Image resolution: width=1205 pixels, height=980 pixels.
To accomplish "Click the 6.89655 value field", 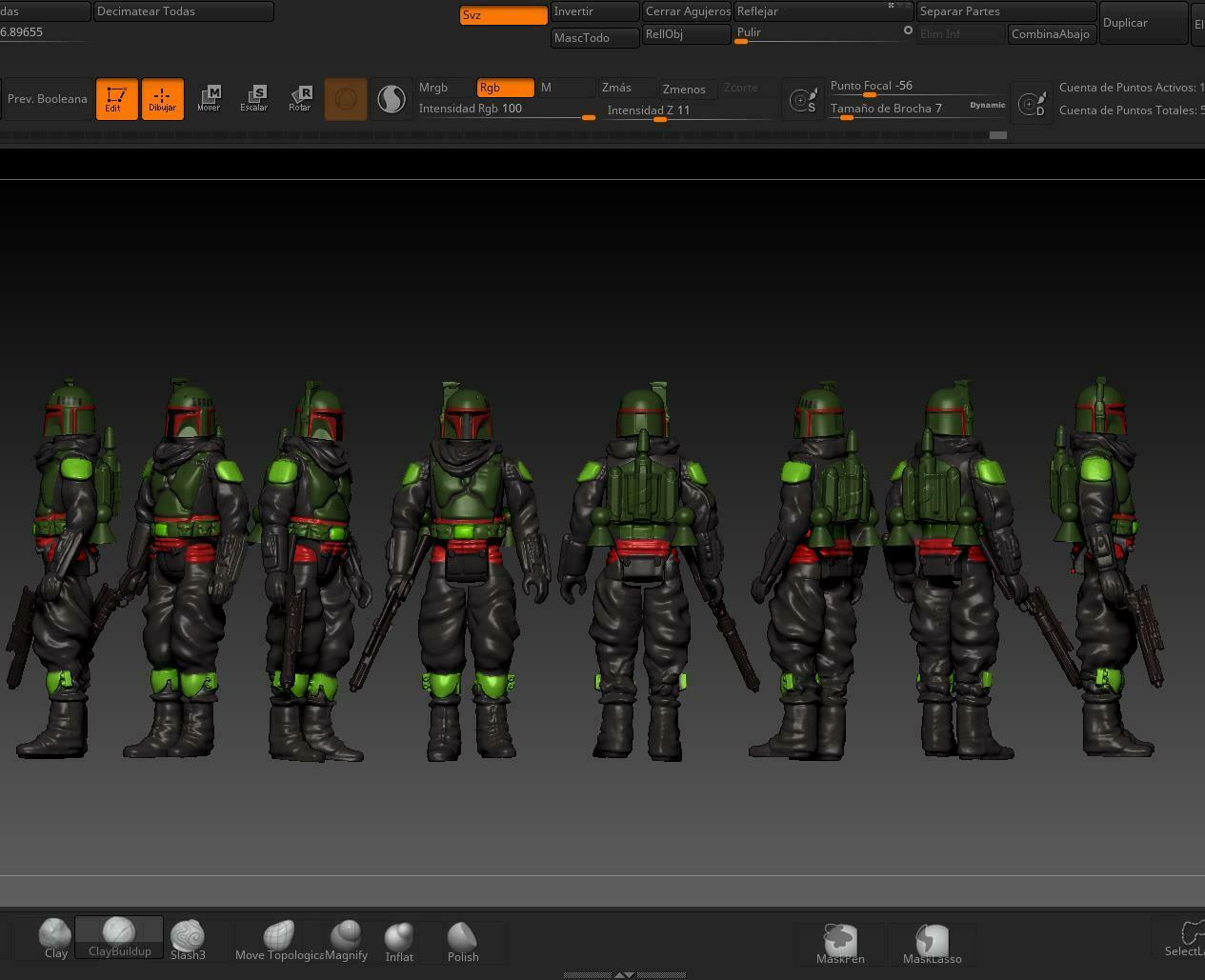I will point(44,32).
